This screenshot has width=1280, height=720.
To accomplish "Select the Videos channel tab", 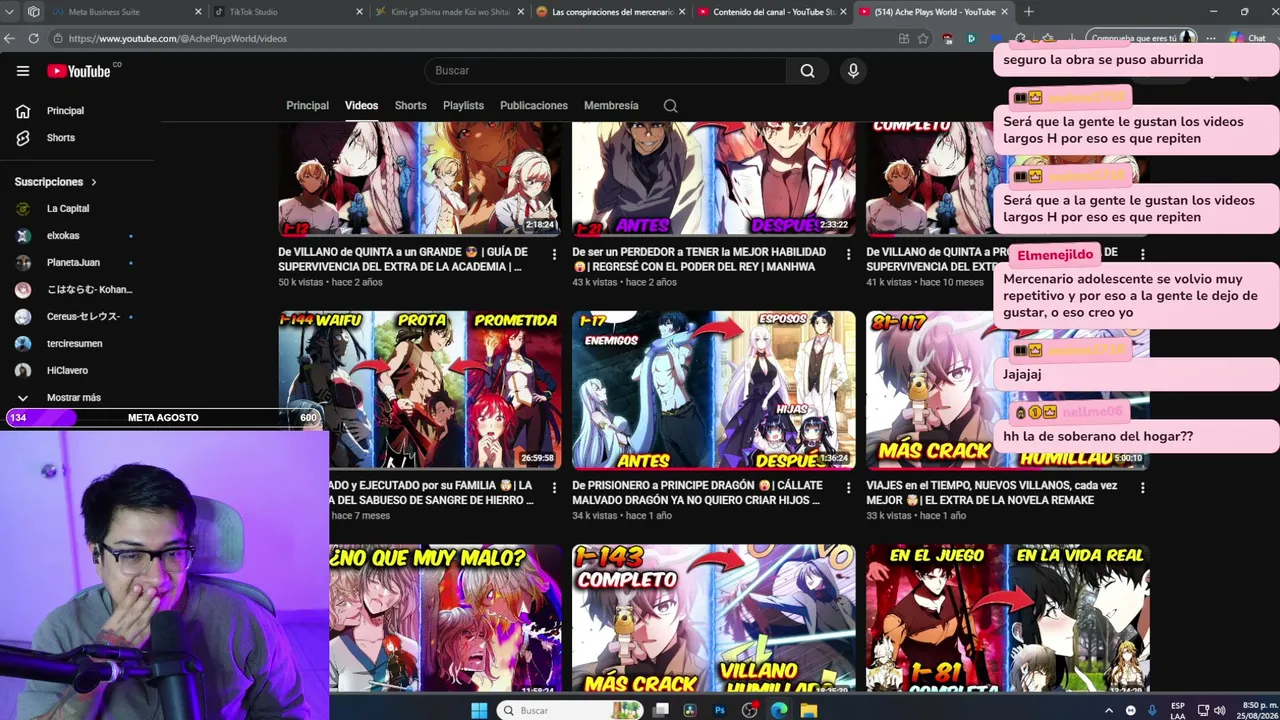I will tap(361, 106).
